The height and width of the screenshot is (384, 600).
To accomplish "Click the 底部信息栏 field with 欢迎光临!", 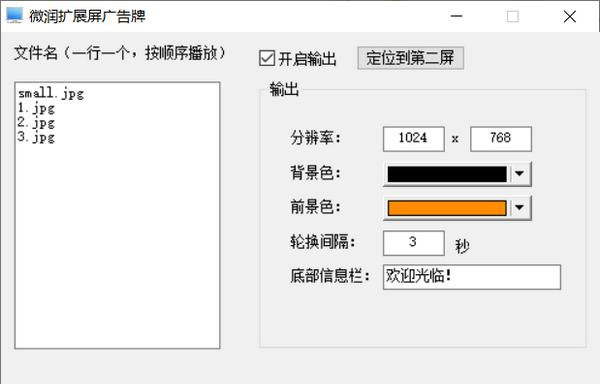I will click(x=472, y=277).
